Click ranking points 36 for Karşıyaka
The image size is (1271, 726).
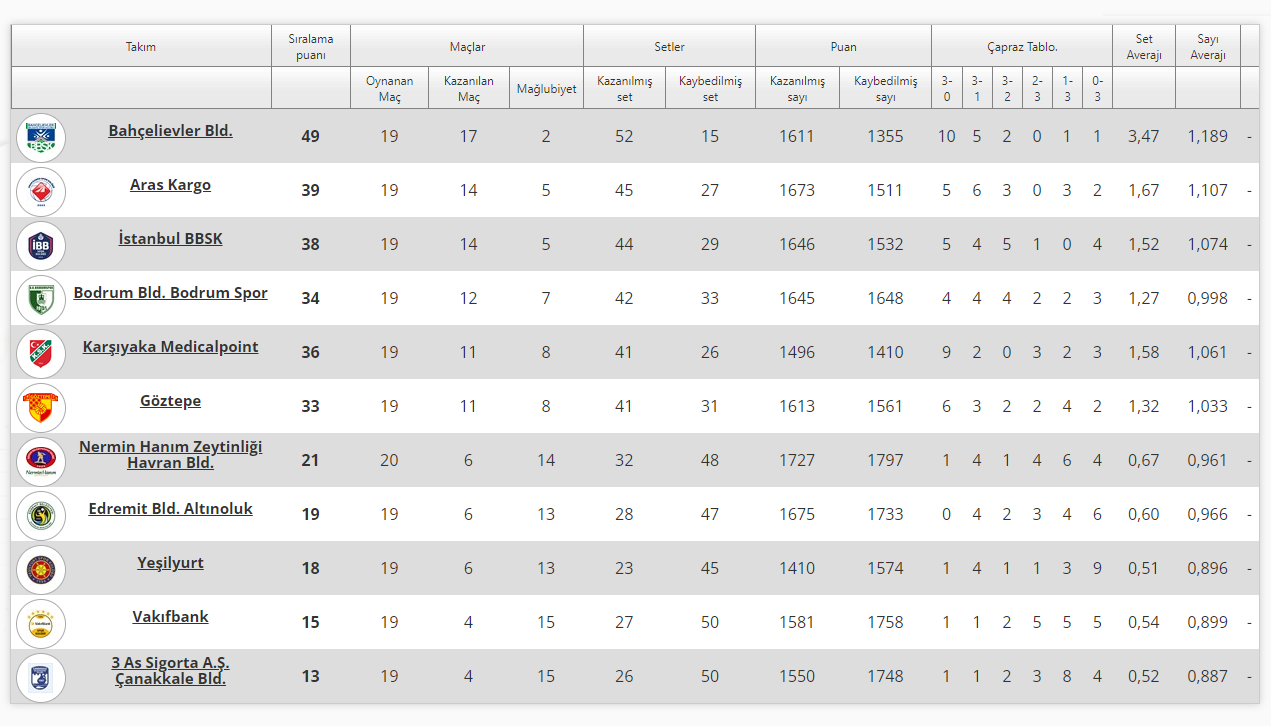(311, 352)
